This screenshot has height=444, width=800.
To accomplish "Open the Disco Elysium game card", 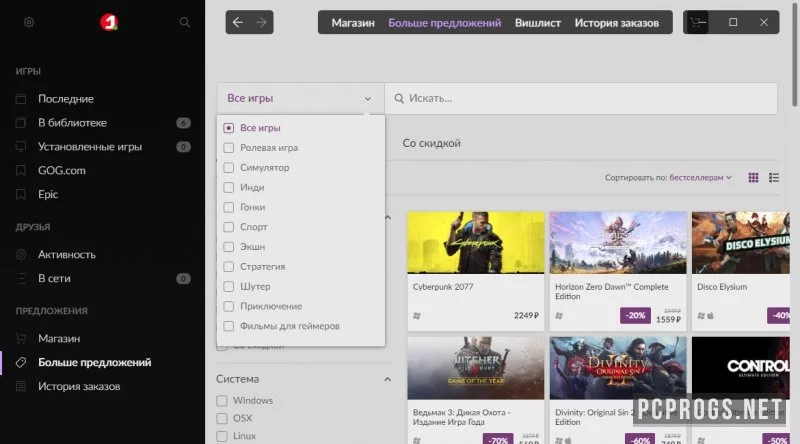I will click(740, 271).
